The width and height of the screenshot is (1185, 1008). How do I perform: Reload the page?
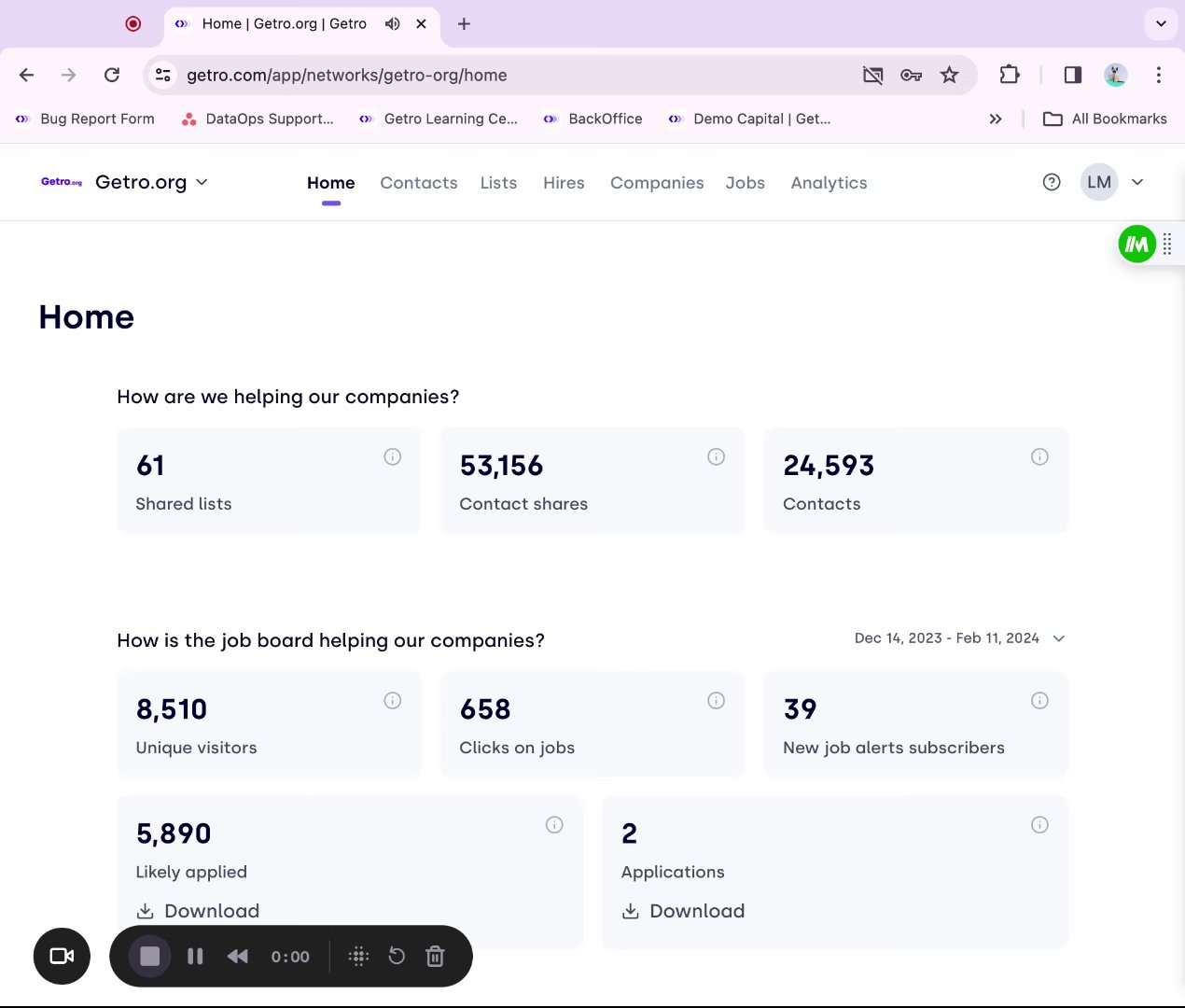point(112,76)
